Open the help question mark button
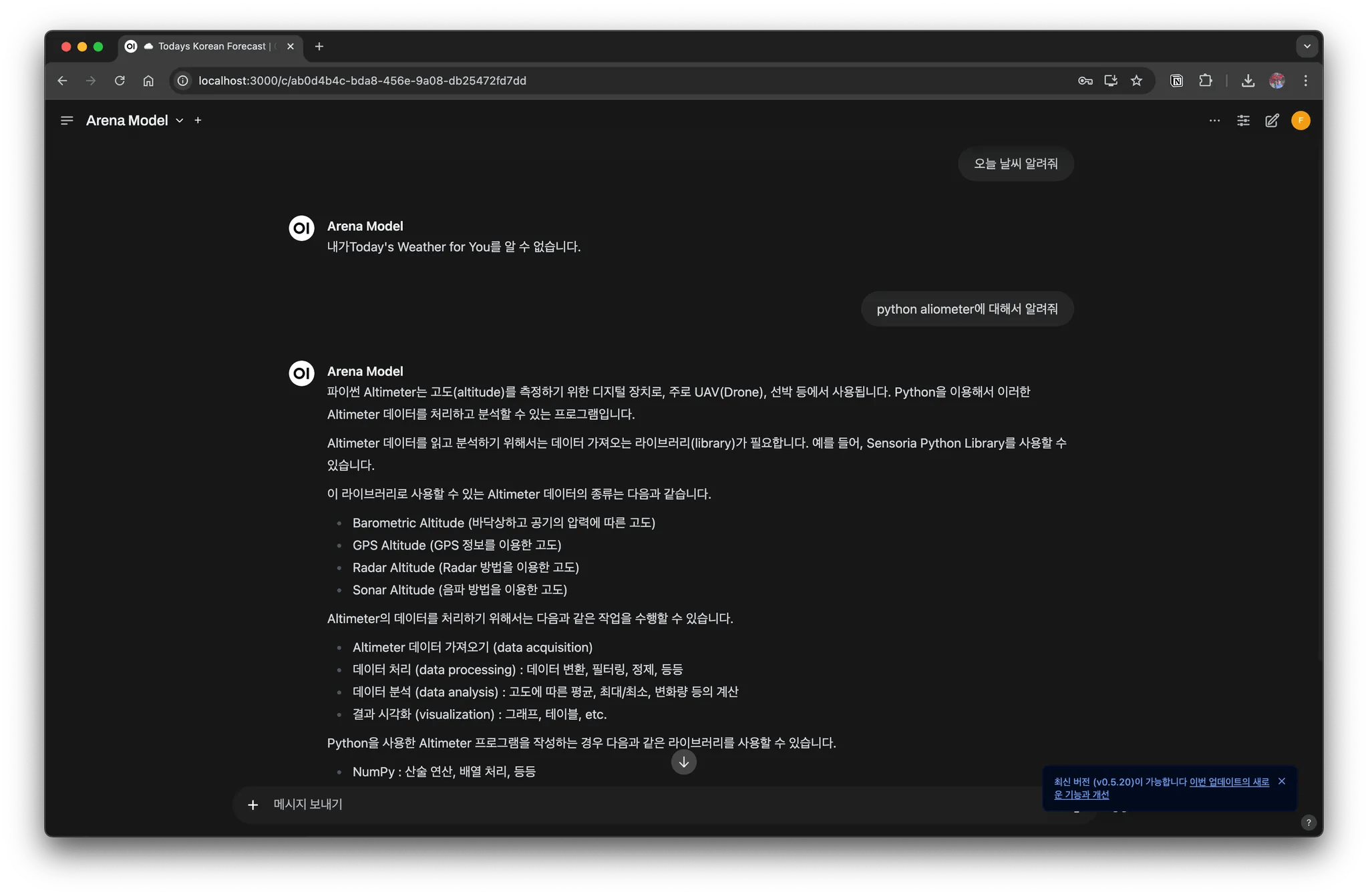 click(x=1308, y=823)
